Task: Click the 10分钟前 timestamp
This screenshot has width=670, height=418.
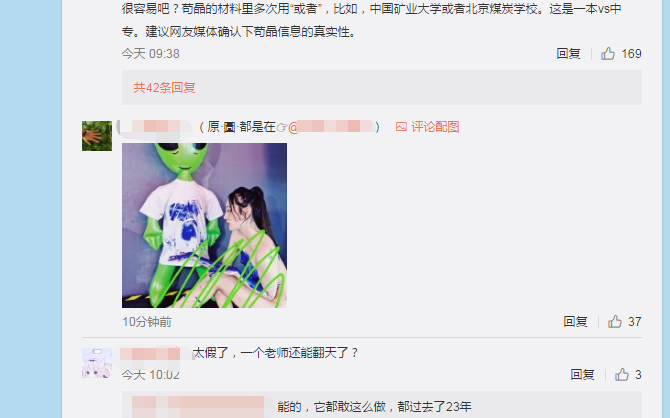Action: point(147,322)
